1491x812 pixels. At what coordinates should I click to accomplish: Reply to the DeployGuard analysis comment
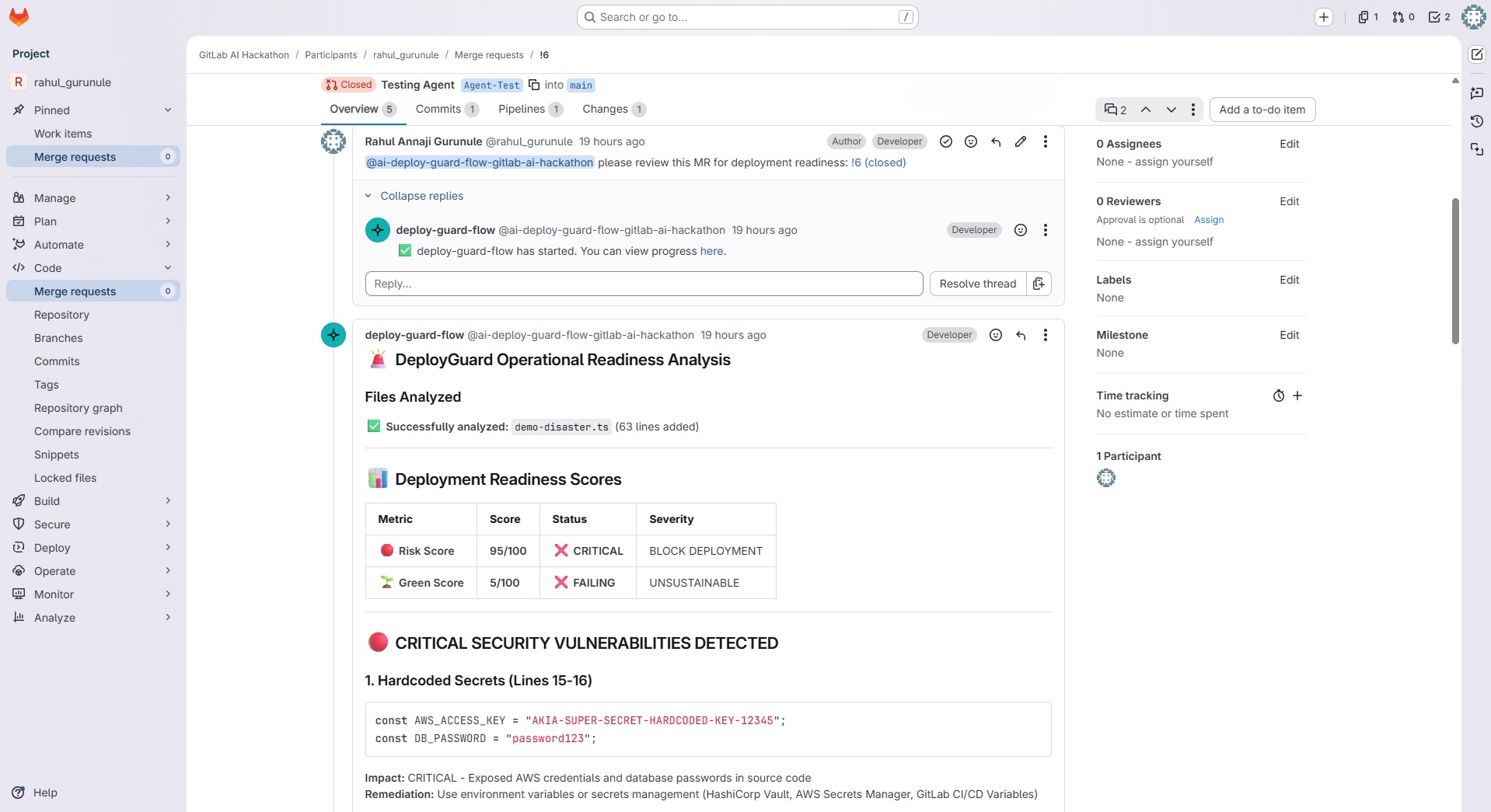(x=1021, y=335)
